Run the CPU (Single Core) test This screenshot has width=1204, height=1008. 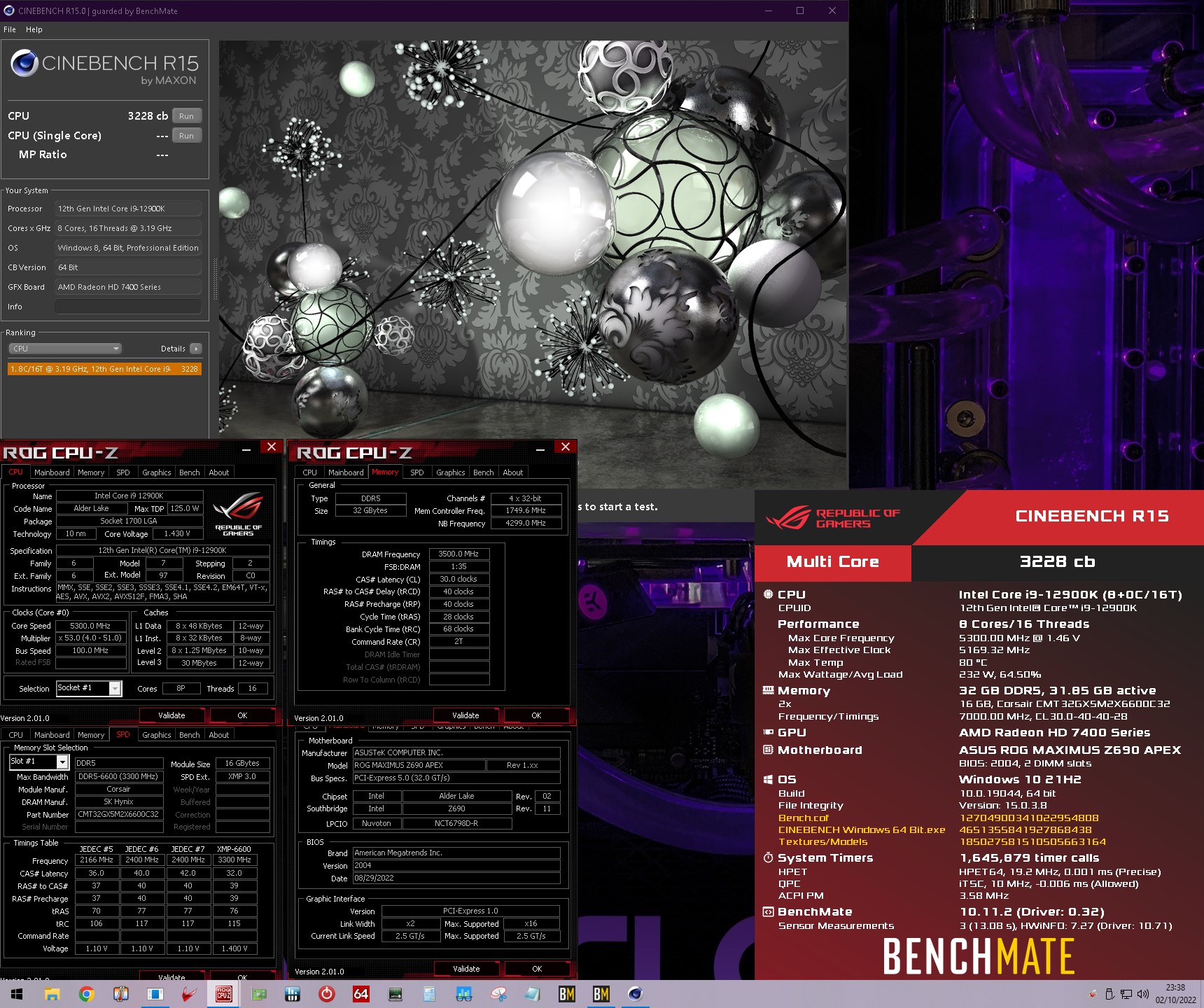(x=186, y=136)
